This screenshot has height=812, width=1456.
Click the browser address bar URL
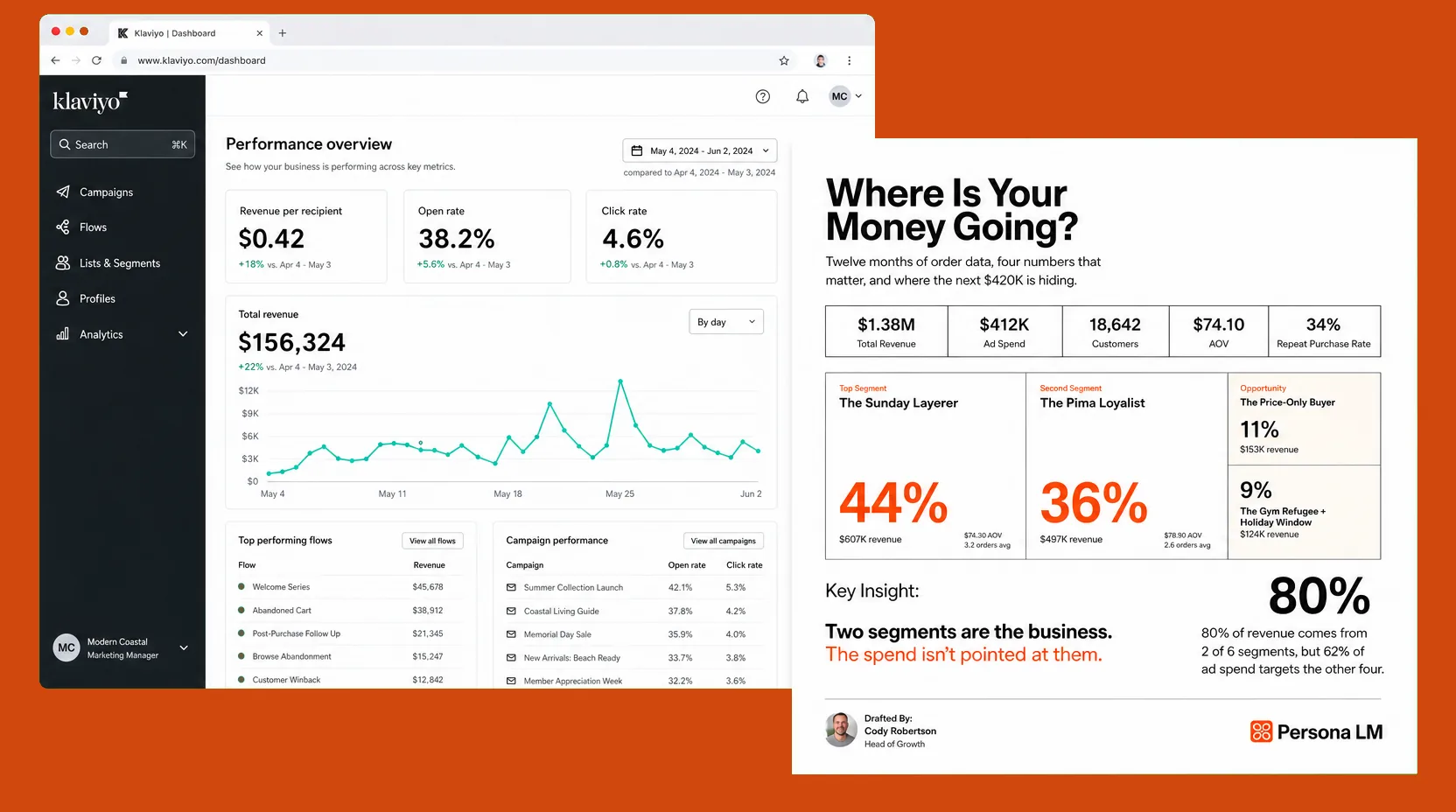tap(201, 60)
